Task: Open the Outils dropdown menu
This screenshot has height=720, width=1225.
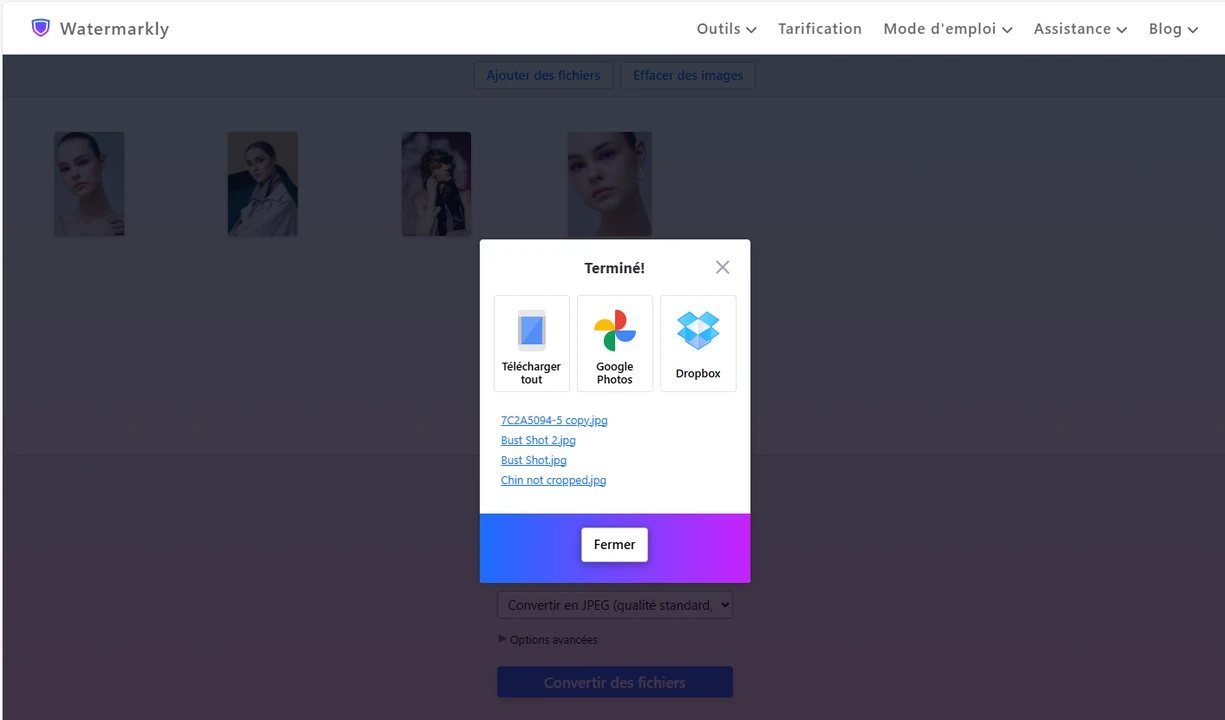Action: [726, 29]
